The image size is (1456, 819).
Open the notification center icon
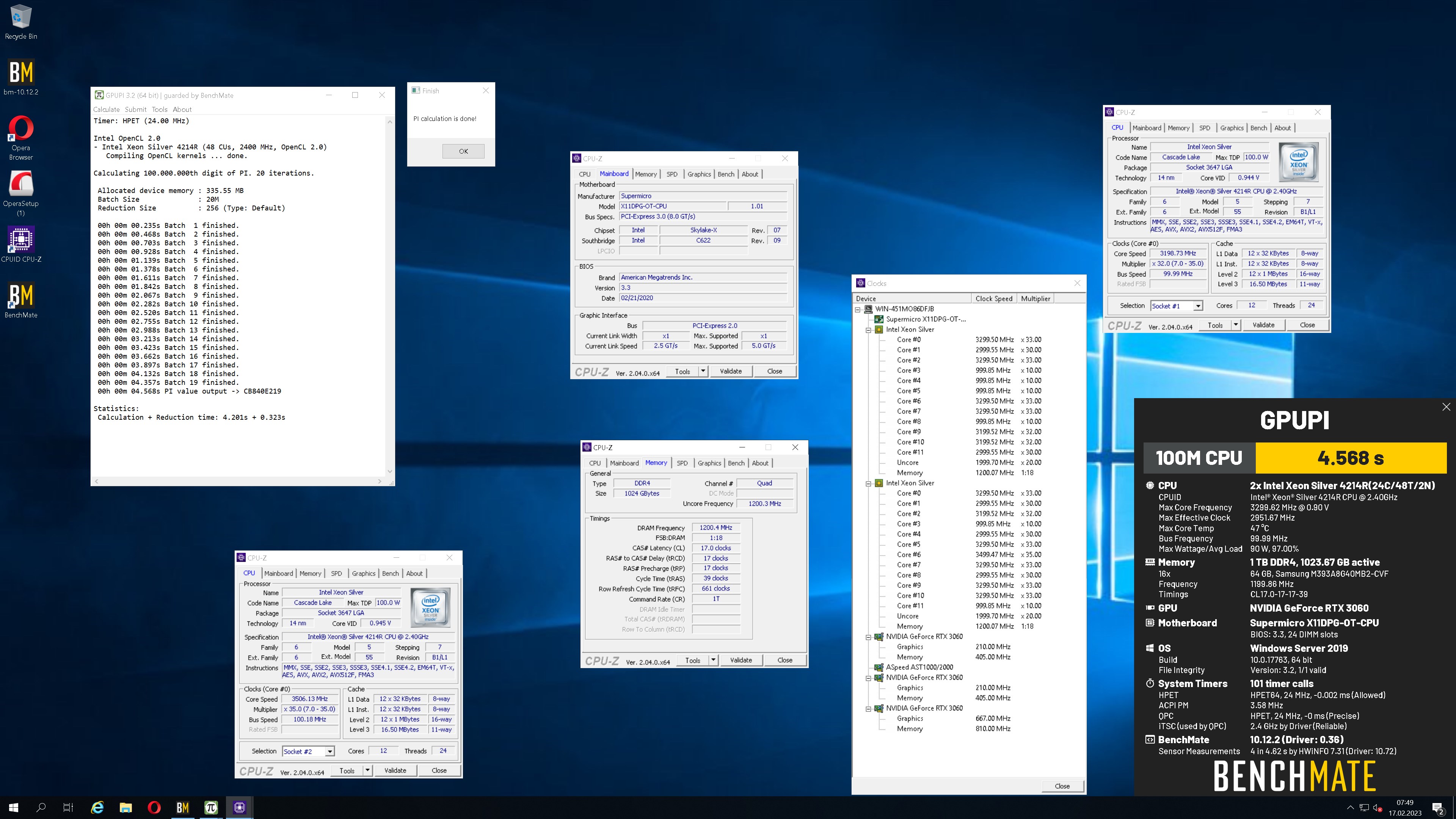pyautogui.click(x=1437, y=808)
